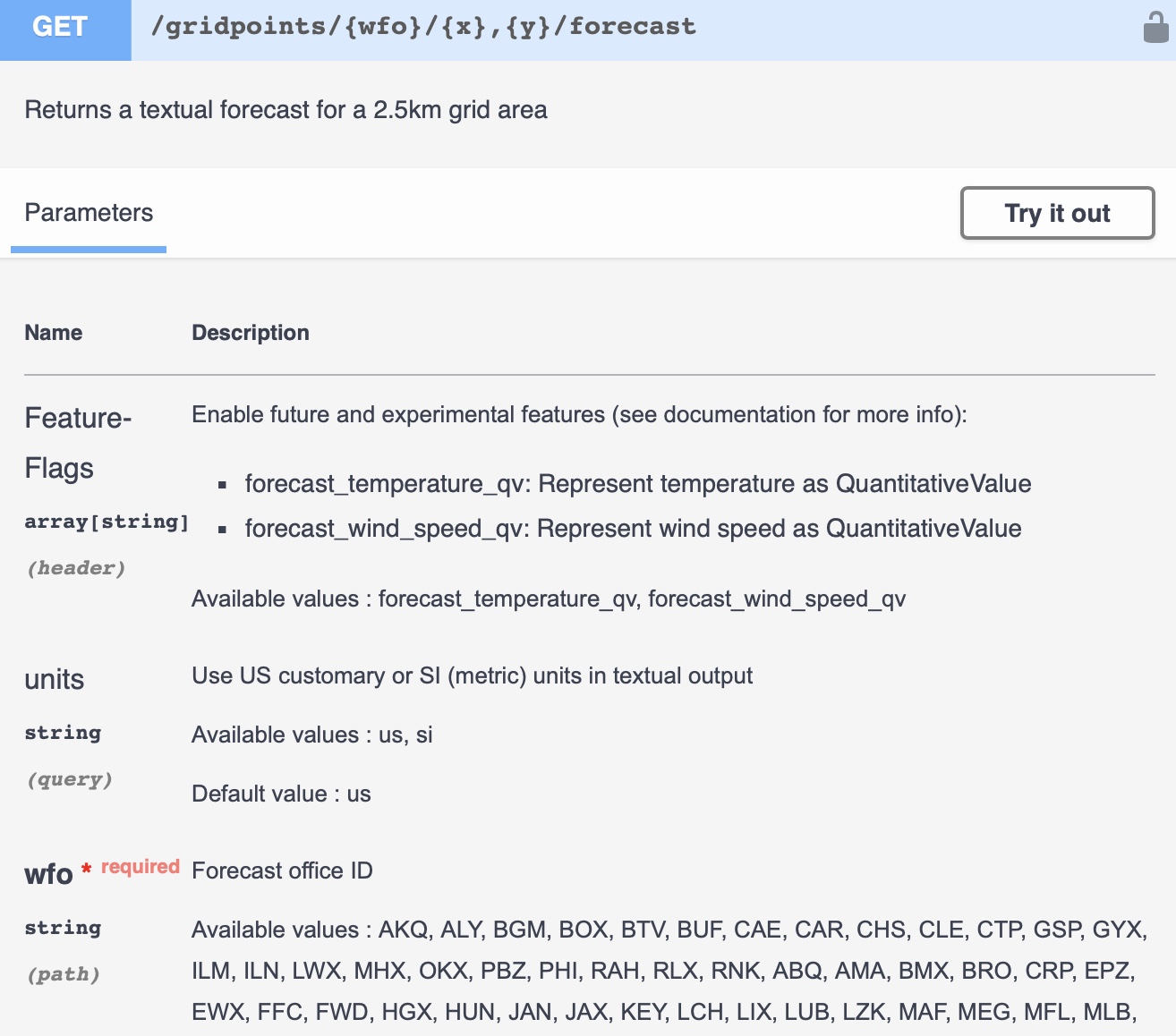This screenshot has width=1176, height=1036.
Task: Click the /gridpoints/{wfo}/{x},{y}/forecast path text
Action: [x=423, y=26]
